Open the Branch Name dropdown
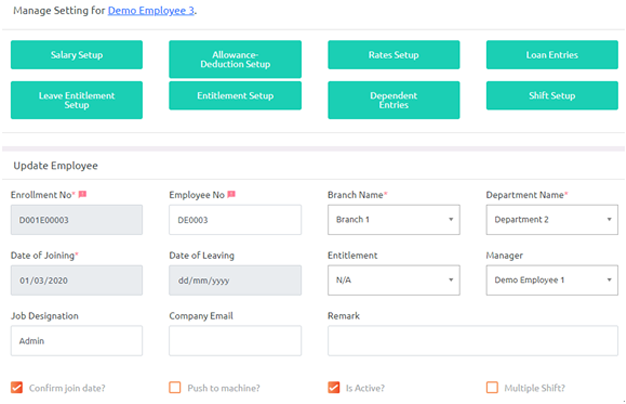 click(393, 220)
